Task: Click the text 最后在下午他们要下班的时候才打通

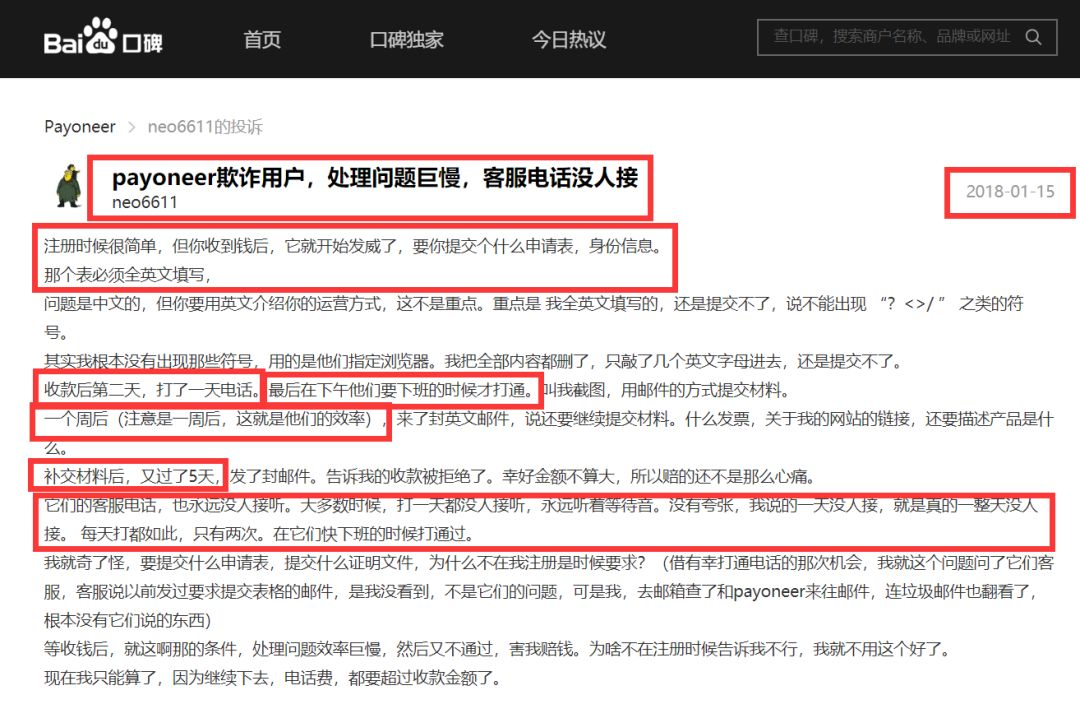Action: pos(402,390)
